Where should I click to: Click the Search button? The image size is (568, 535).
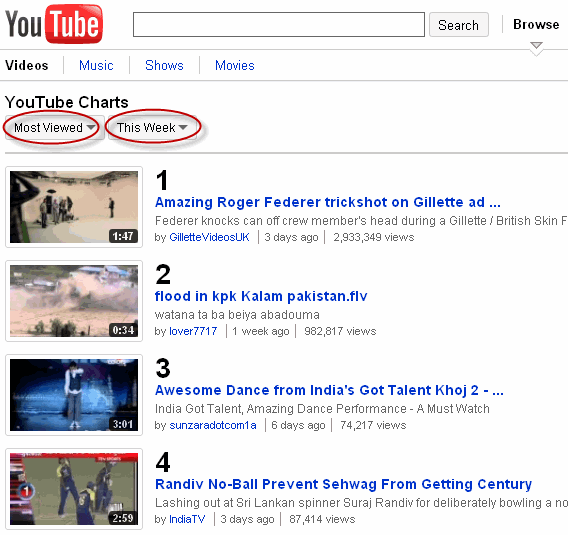coord(459,25)
